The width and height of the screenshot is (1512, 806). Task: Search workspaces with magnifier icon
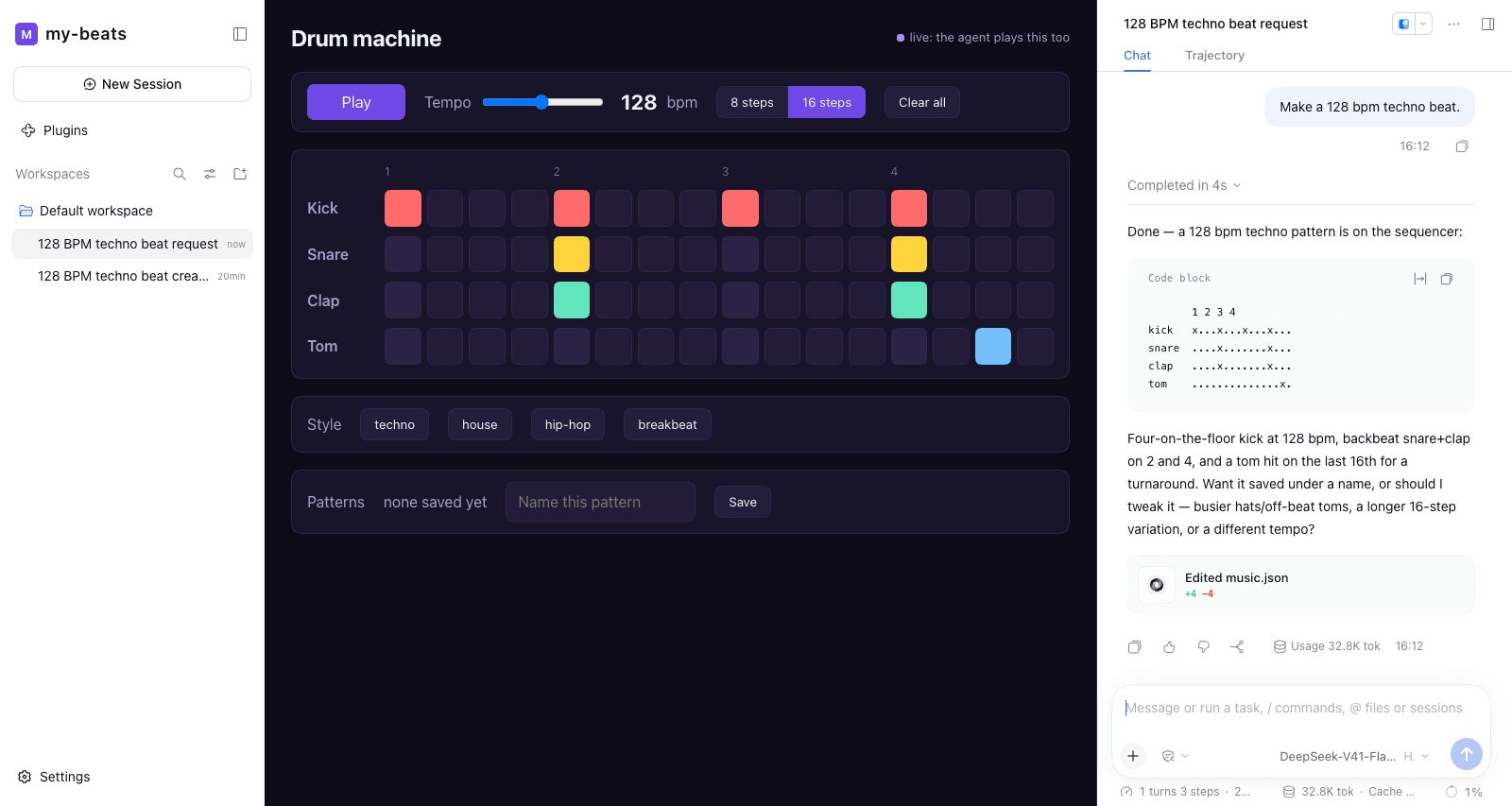[x=180, y=174]
